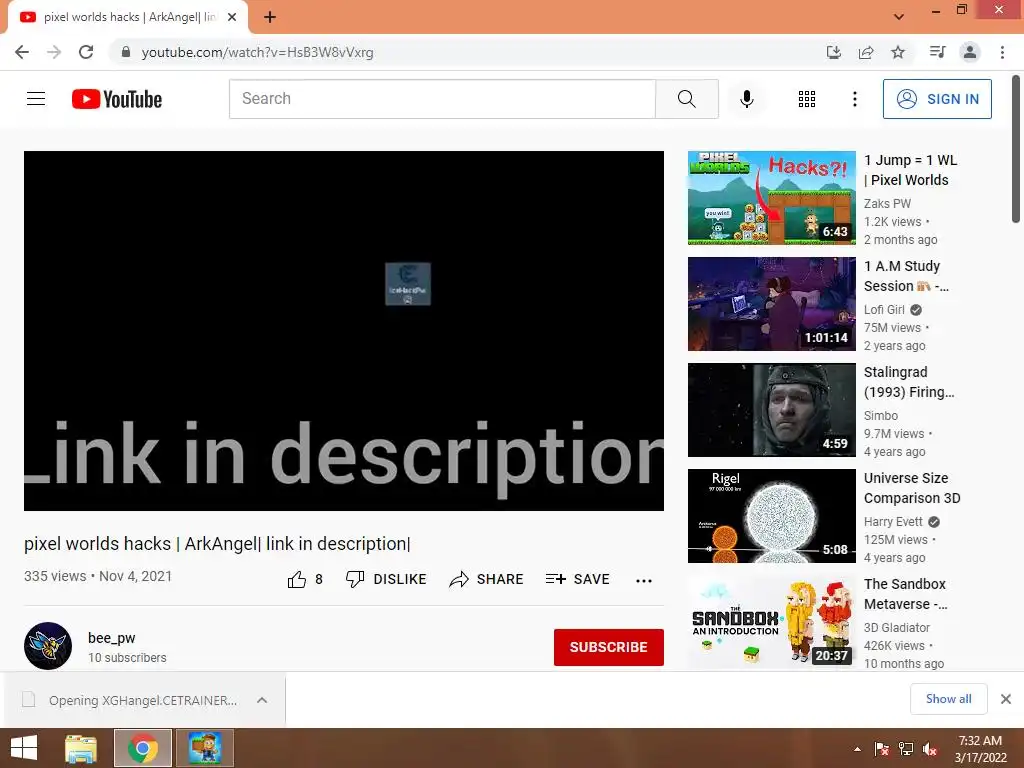Click the network tray icon
Viewport: 1024px width, 768px height.
[x=906, y=749]
